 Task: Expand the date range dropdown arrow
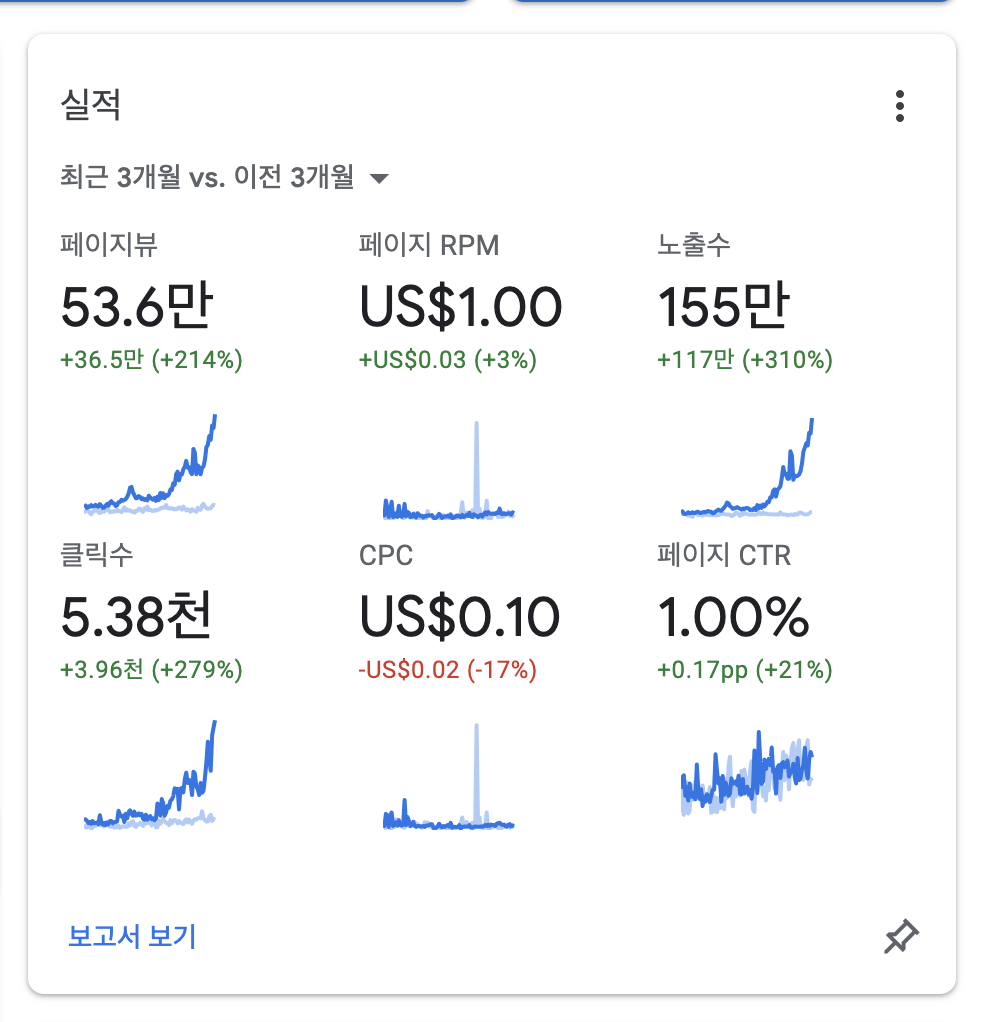(379, 179)
